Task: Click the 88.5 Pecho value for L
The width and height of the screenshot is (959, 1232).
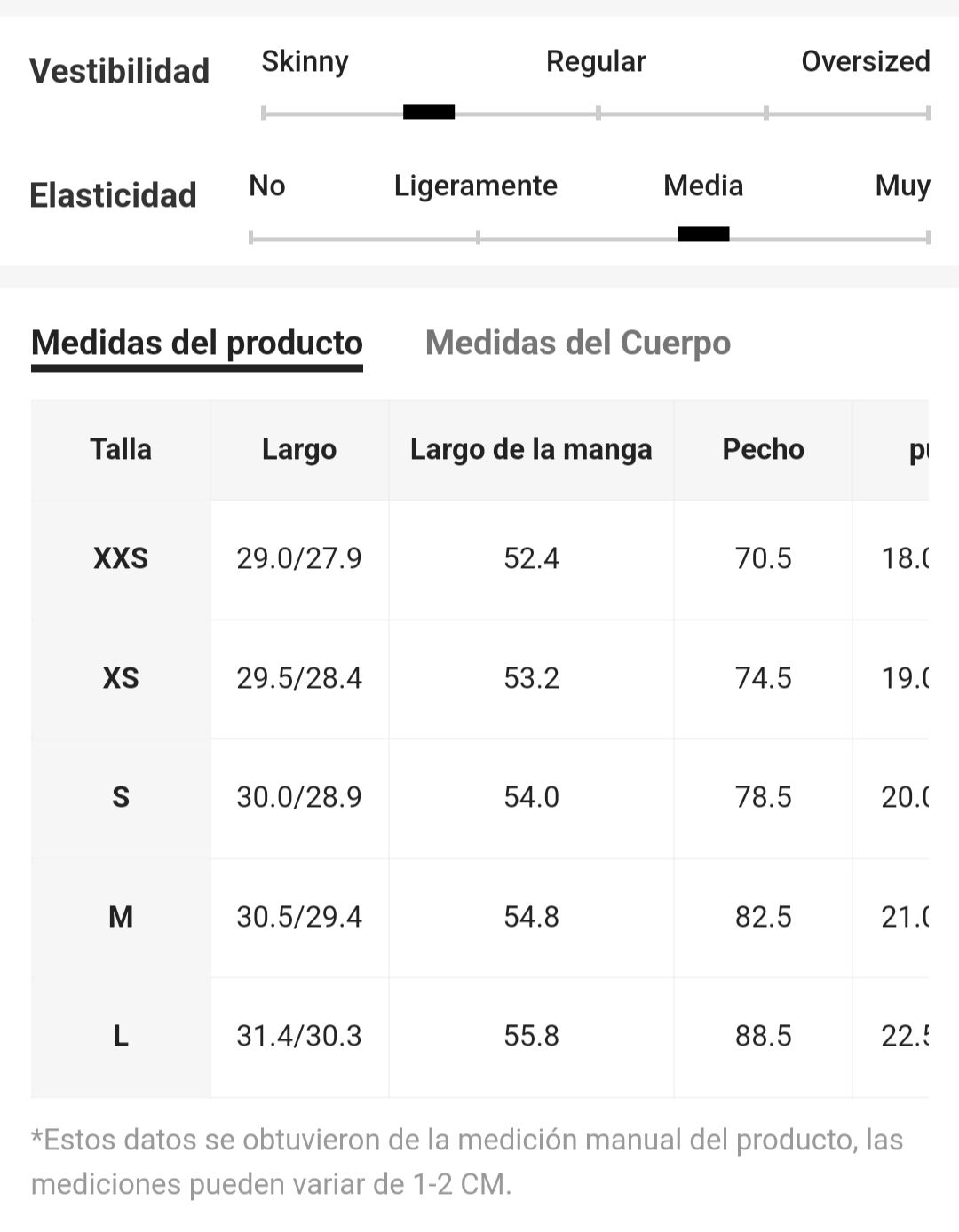Action: tap(763, 1036)
